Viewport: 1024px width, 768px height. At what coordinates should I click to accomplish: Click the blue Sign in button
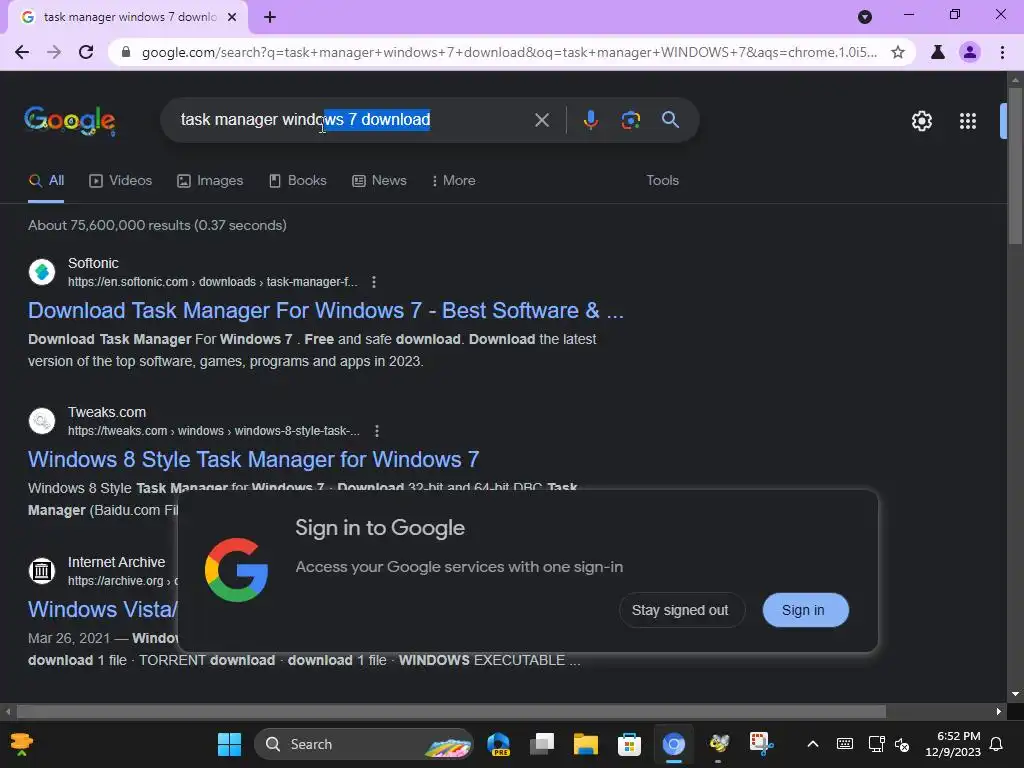pyautogui.click(x=805, y=610)
